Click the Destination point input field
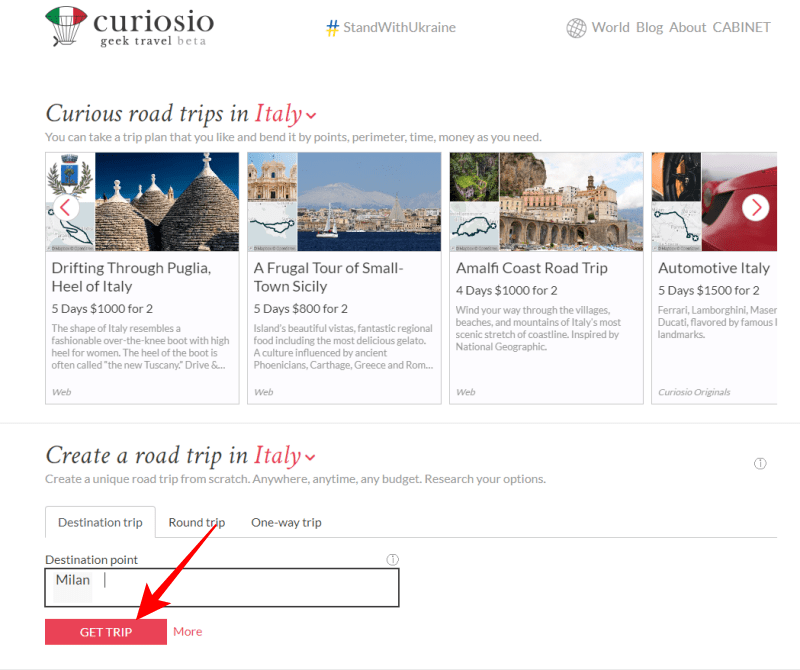Image resolution: width=800 pixels, height=670 pixels. click(222, 587)
